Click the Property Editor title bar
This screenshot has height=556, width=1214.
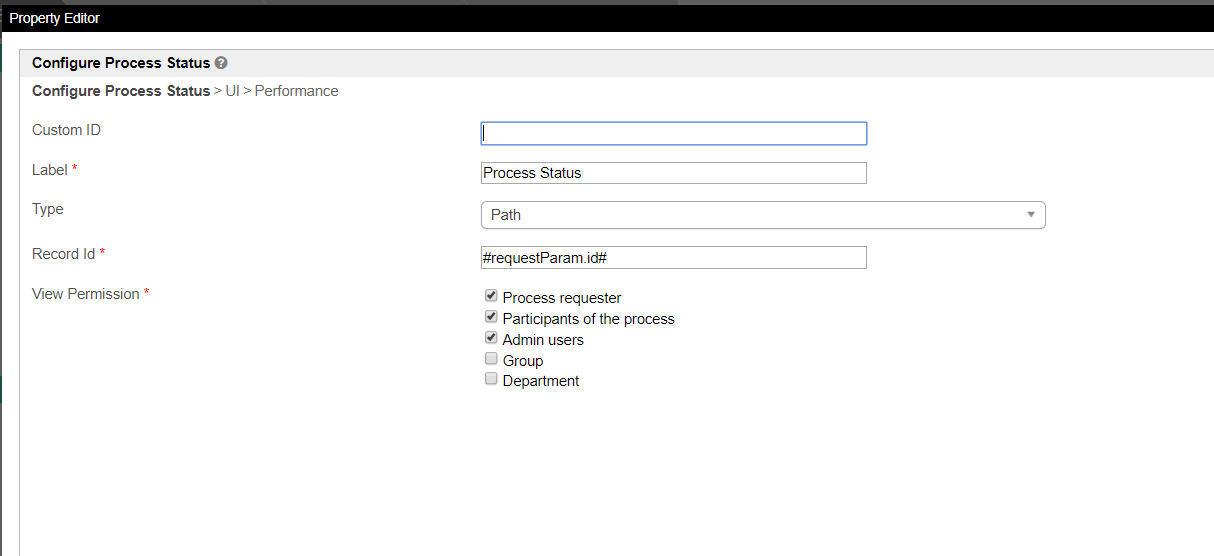click(55, 18)
